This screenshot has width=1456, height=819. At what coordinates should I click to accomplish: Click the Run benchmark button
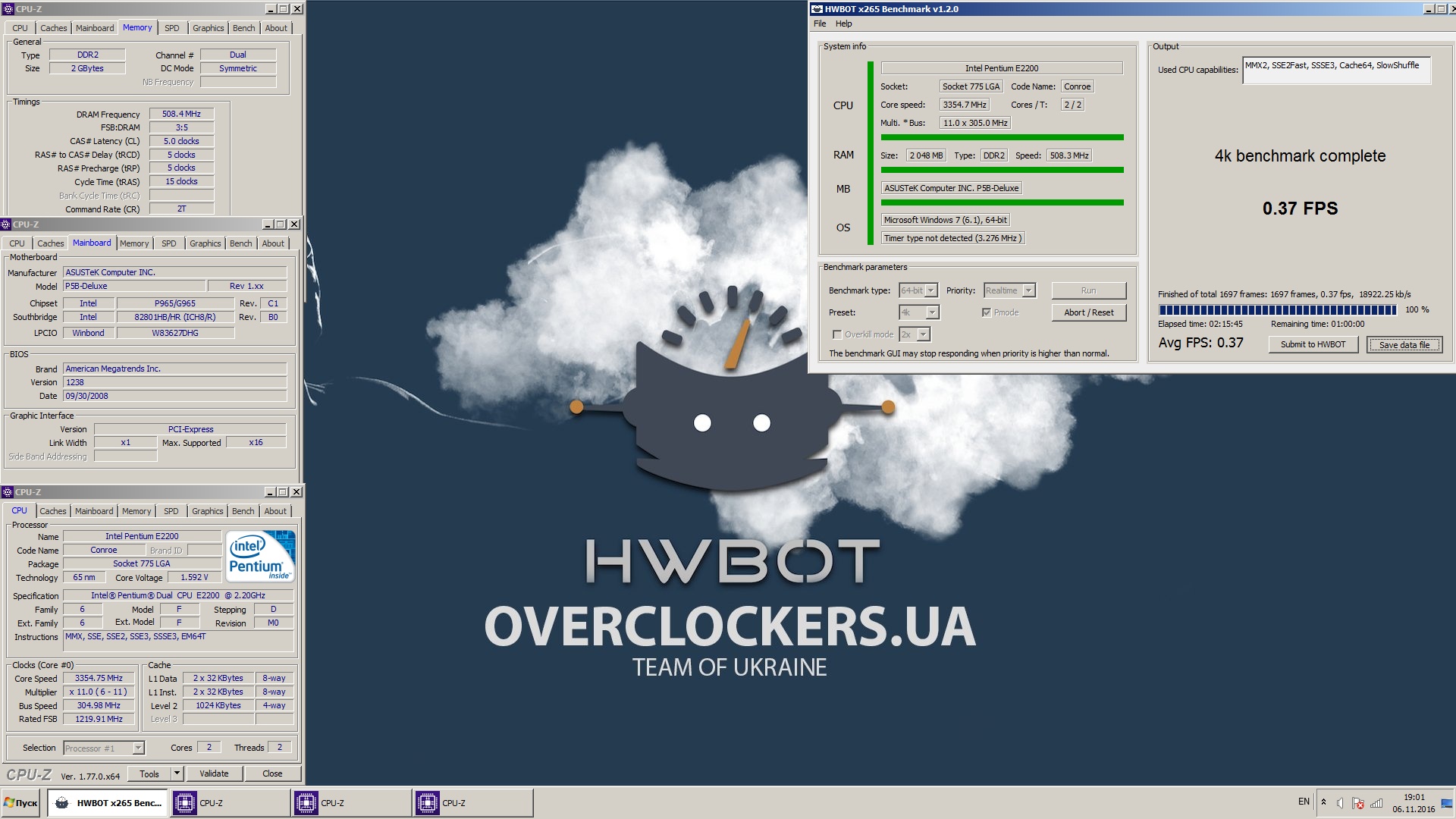coord(1088,290)
